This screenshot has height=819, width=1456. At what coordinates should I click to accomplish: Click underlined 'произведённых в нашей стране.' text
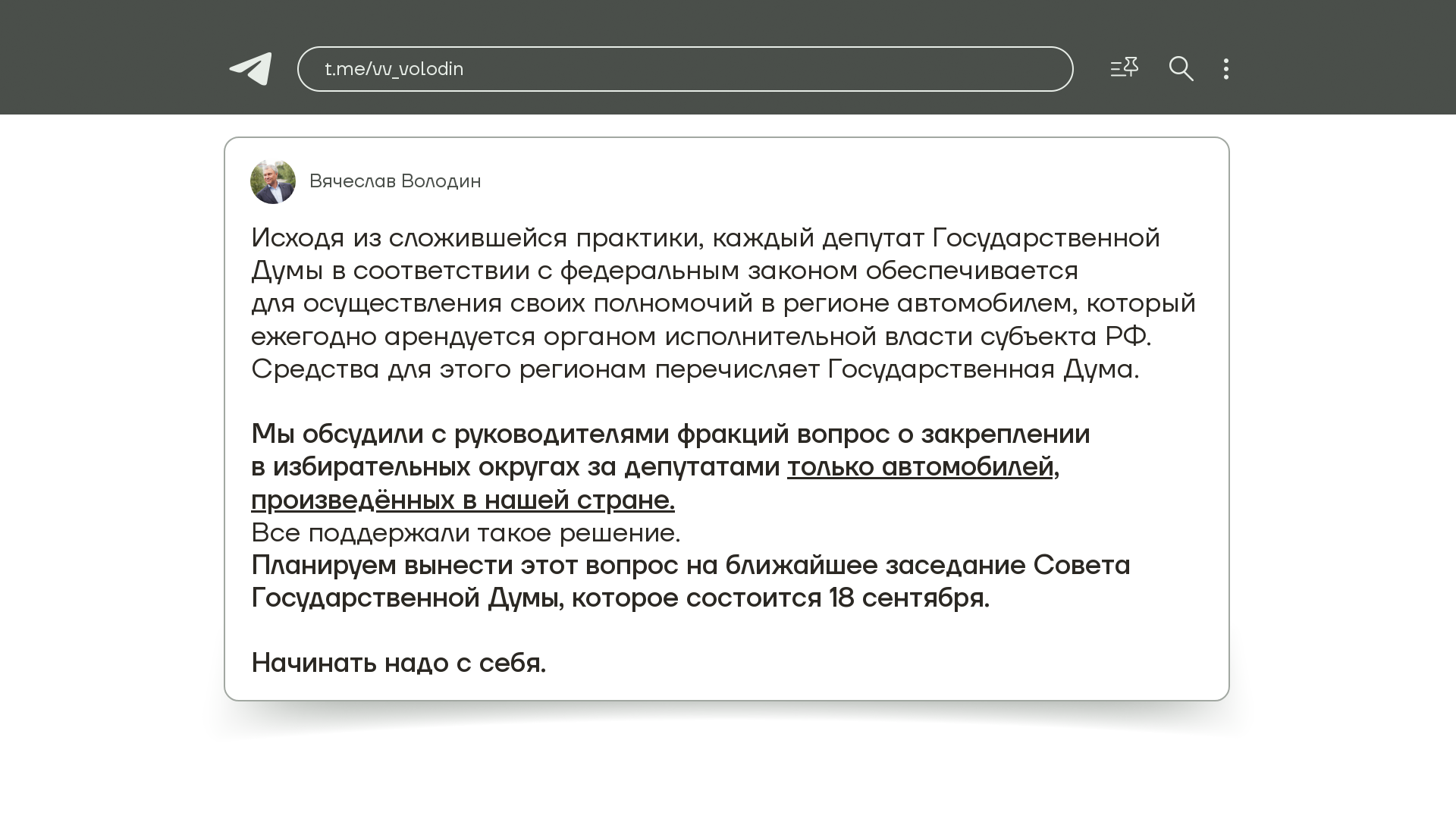pos(463,500)
